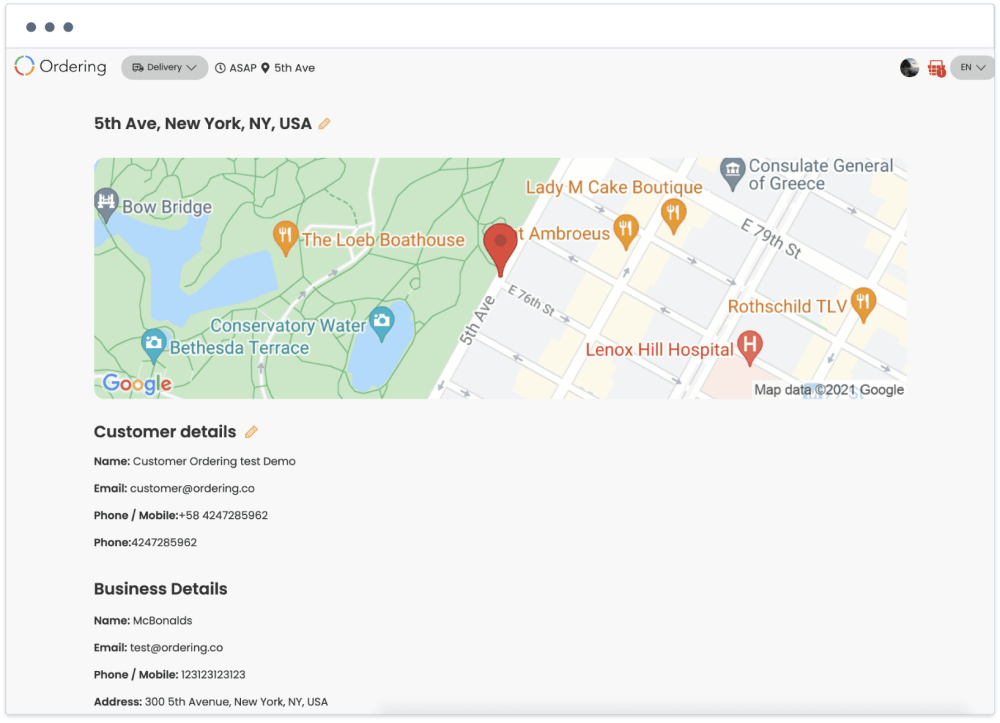Click the Customer details heading
This screenshot has height=723, width=1000.
165,432
